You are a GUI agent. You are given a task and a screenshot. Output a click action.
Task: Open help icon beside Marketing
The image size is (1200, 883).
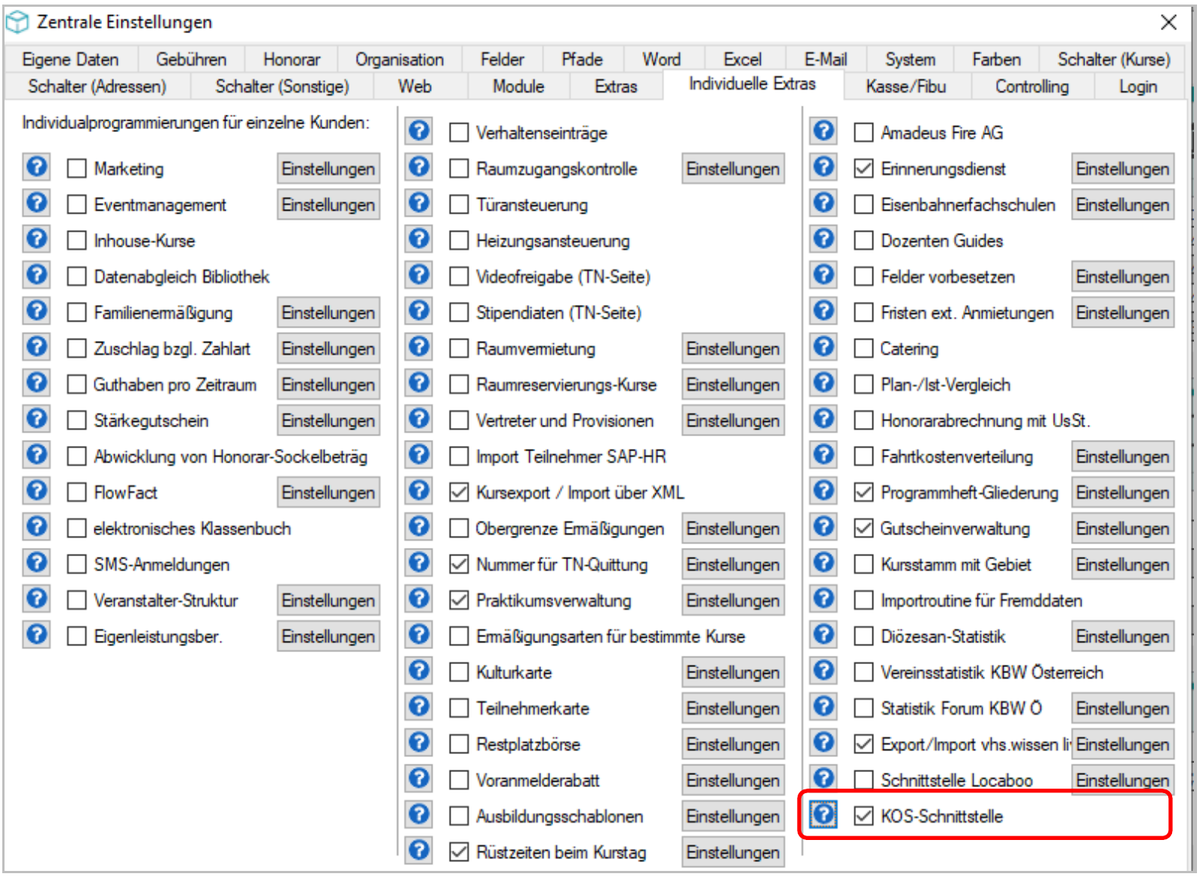[36, 168]
